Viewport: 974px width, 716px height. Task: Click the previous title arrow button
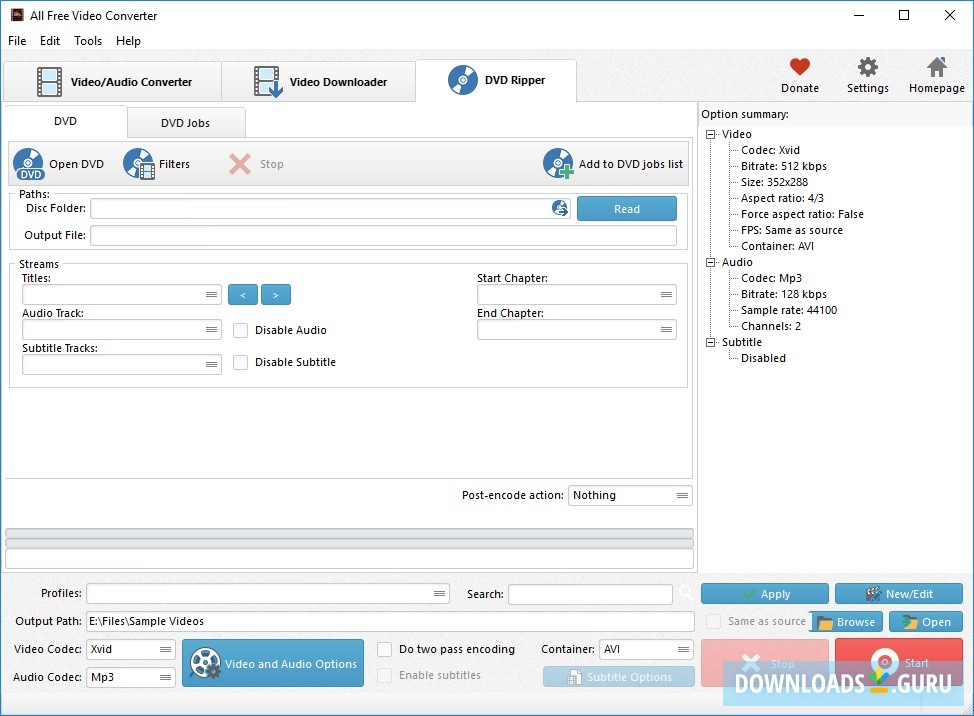(242, 294)
